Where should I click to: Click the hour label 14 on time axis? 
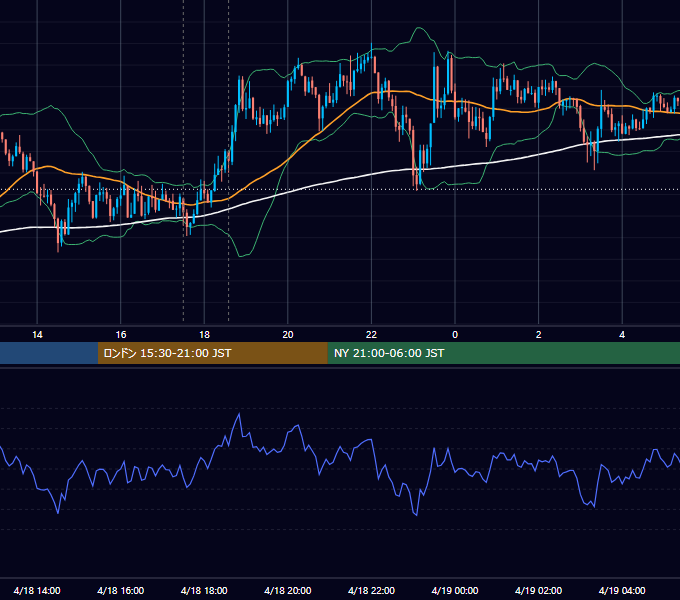37,335
